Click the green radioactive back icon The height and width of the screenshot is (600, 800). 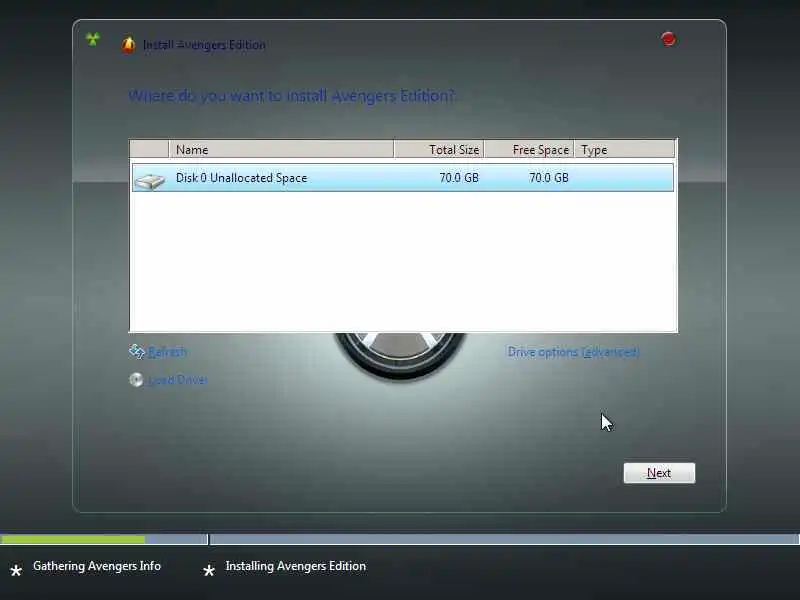[93, 39]
